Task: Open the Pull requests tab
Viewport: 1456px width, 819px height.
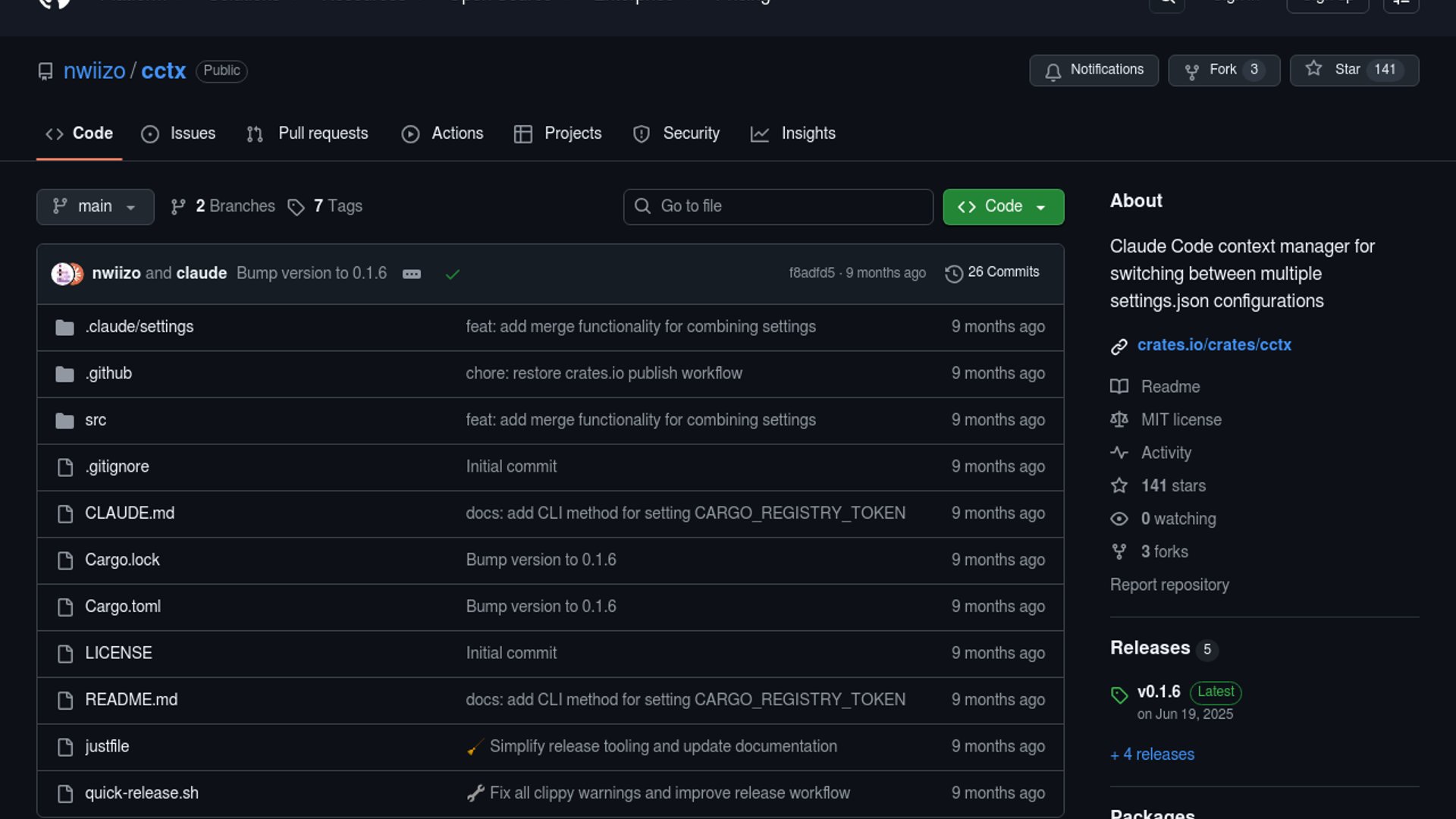Action: coord(307,133)
